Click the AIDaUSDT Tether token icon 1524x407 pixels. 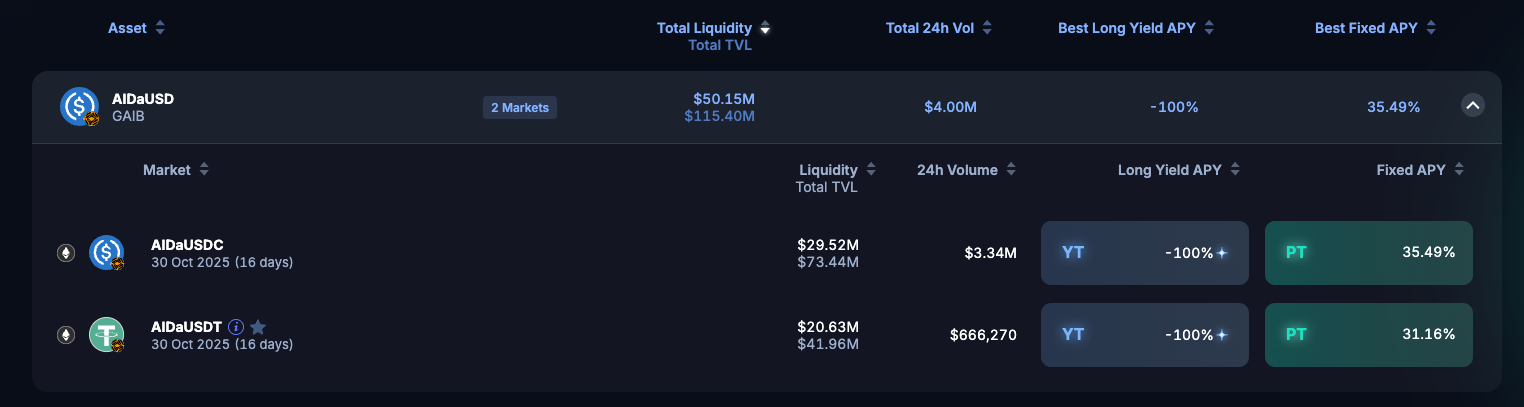[x=106, y=335]
